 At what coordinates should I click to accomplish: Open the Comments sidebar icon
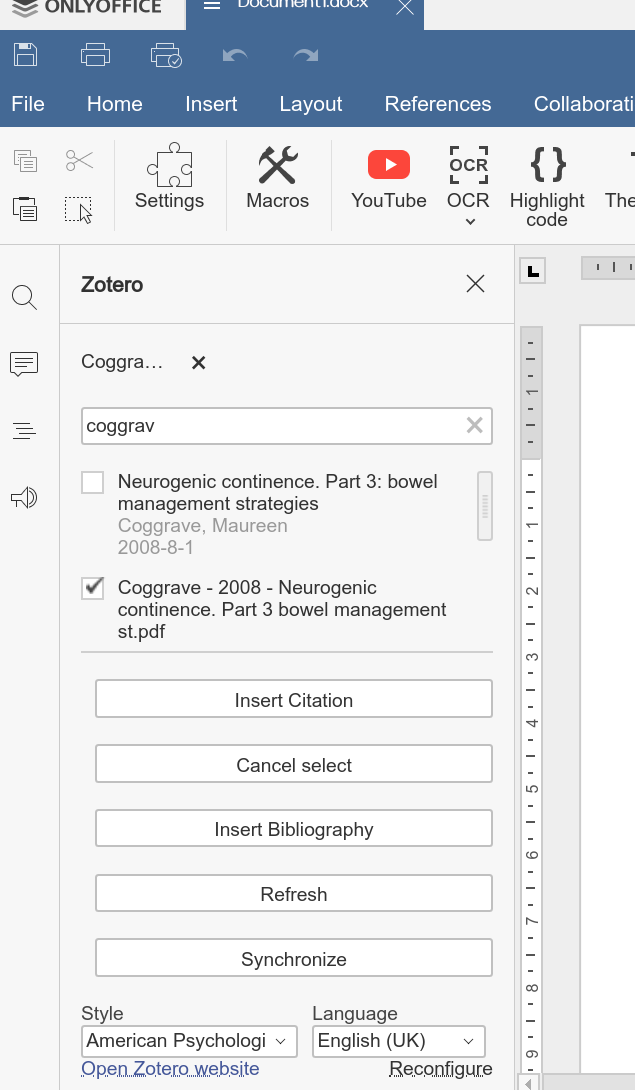[x=24, y=364]
